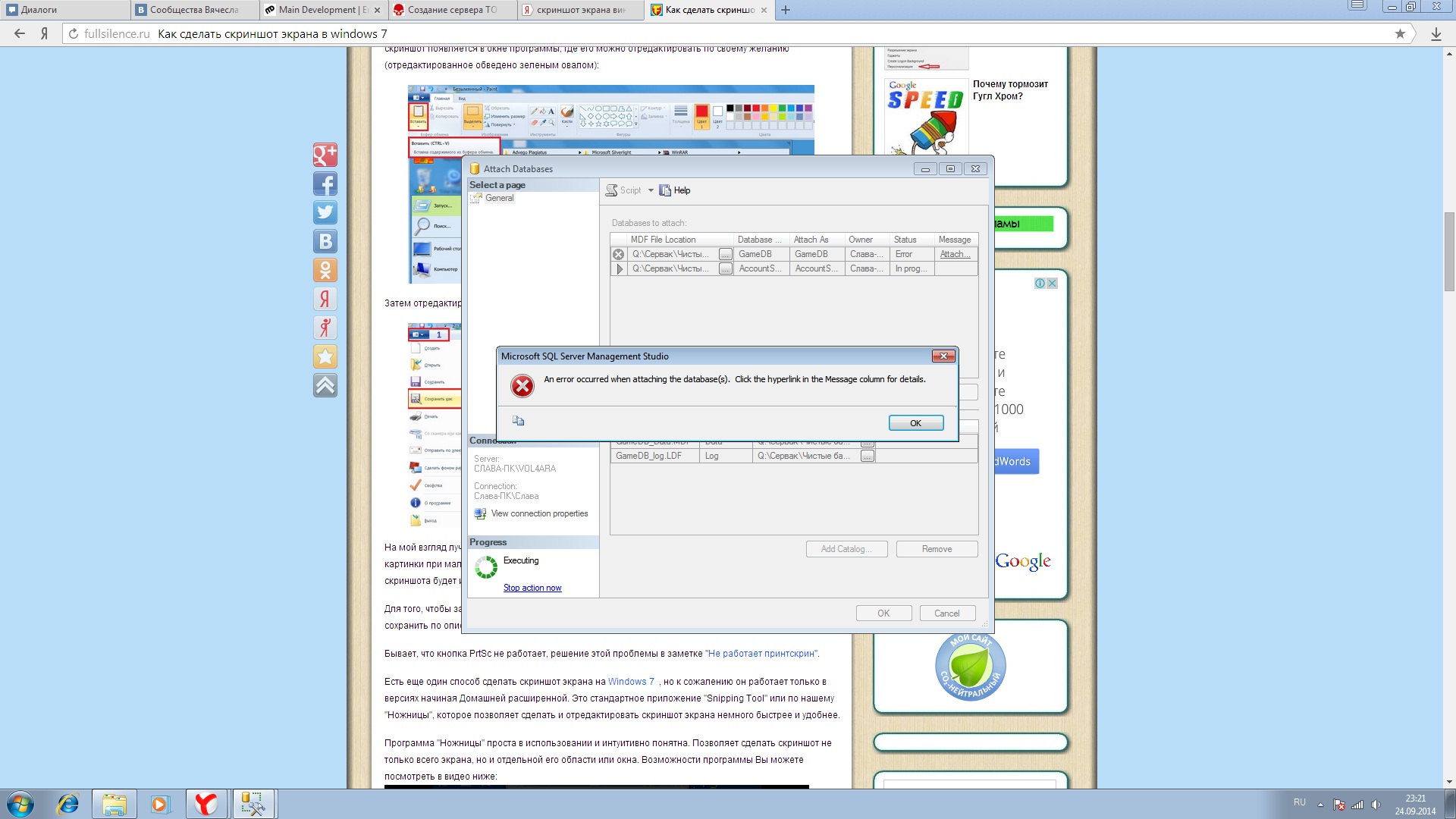Open 'Почему тормозит Гугл Хром?' article link
Image resolution: width=1456 pixels, height=819 pixels.
click(1010, 89)
